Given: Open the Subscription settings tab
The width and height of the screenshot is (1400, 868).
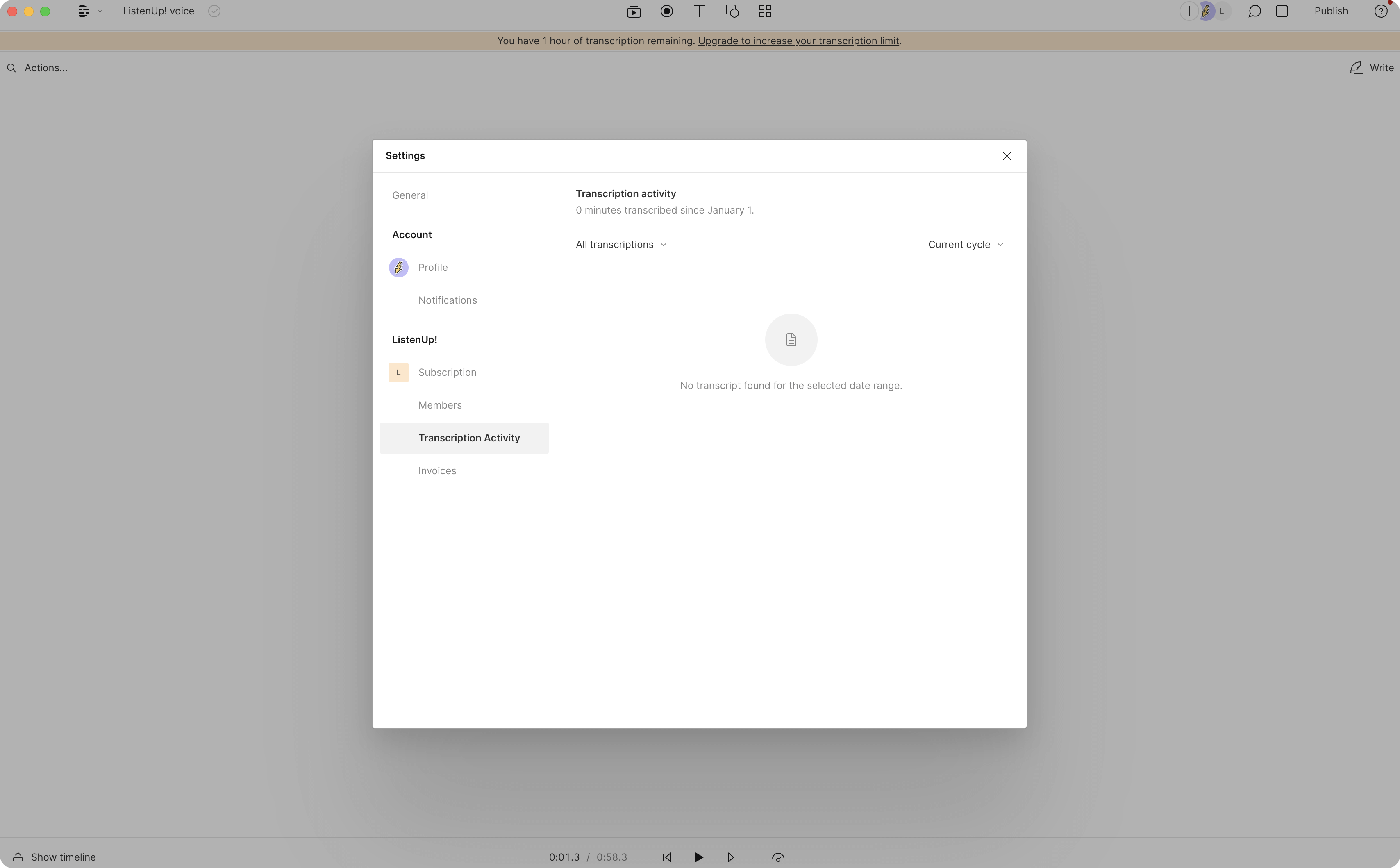Looking at the screenshot, I should pos(447,373).
